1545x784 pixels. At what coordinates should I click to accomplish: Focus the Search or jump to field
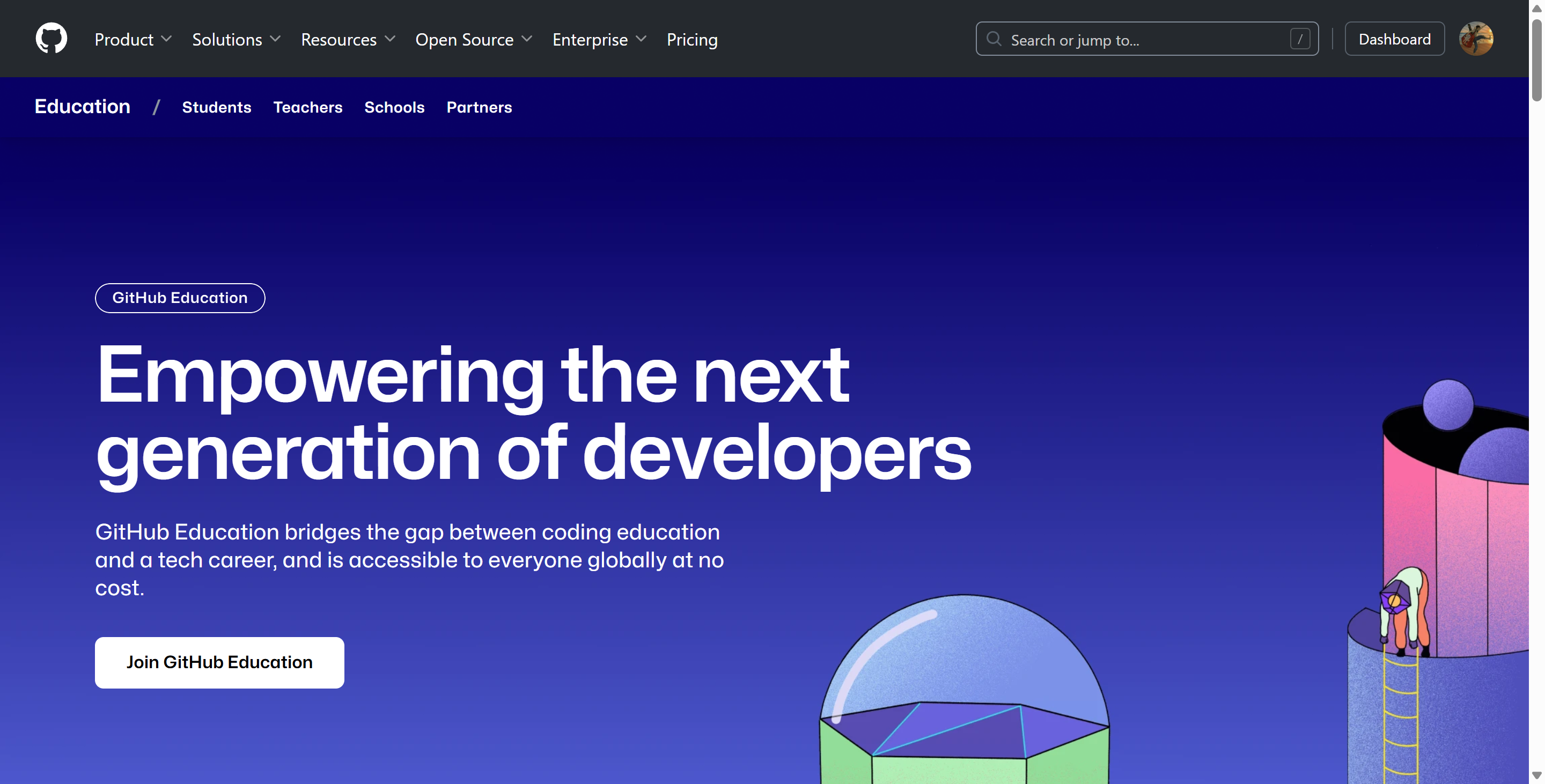(1147, 39)
